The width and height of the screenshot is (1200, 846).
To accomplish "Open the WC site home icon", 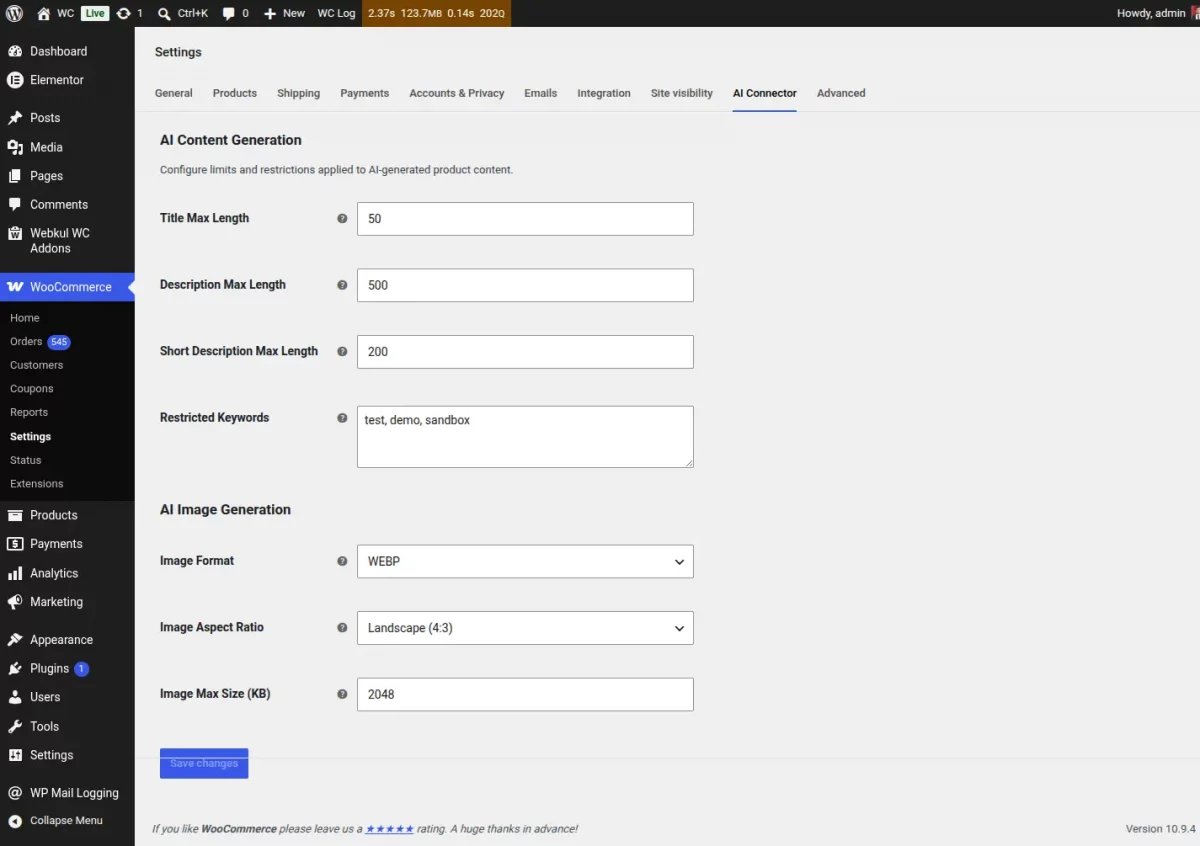I will 44,13.
